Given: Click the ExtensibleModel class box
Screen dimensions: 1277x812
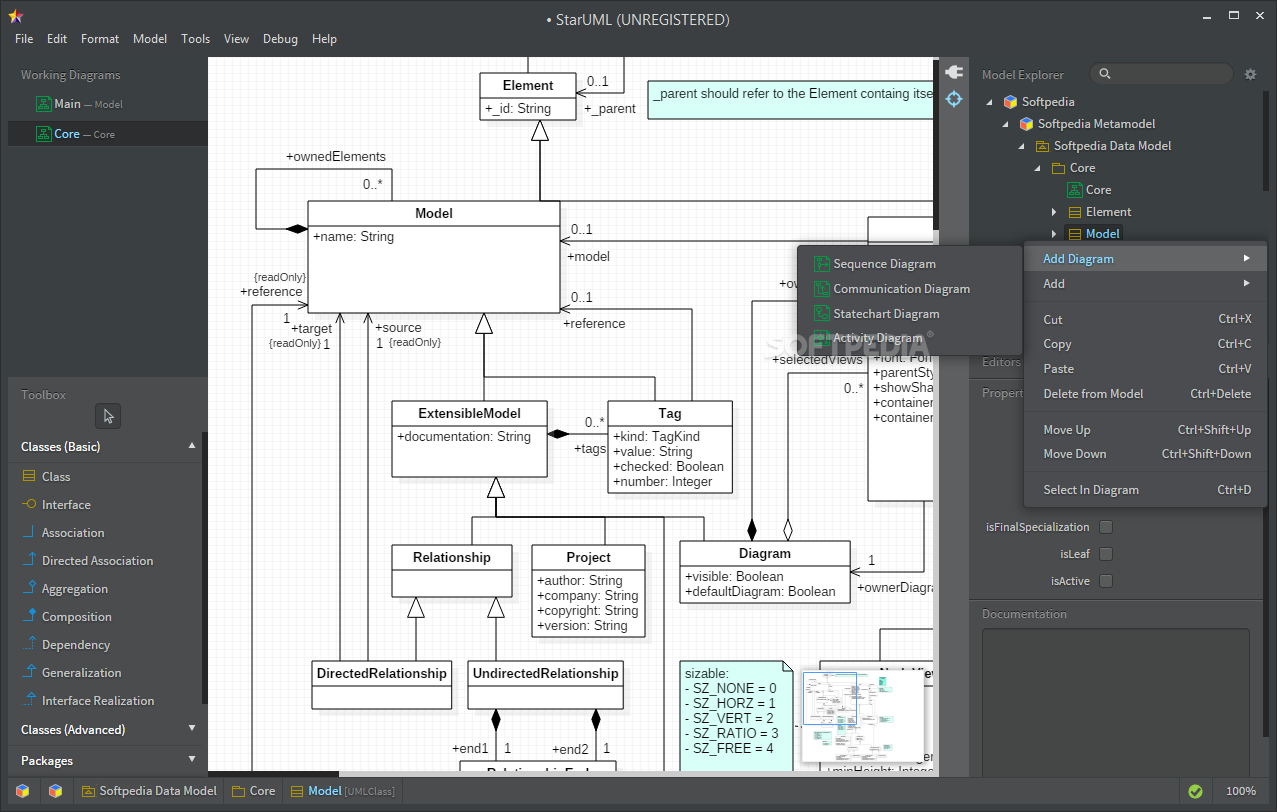Looking at the screenshot, I should [470, 438].
